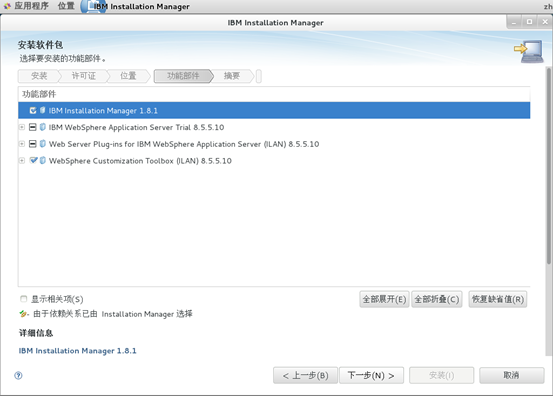Click the zh input language indicator
553x396 pixels.
548,6
